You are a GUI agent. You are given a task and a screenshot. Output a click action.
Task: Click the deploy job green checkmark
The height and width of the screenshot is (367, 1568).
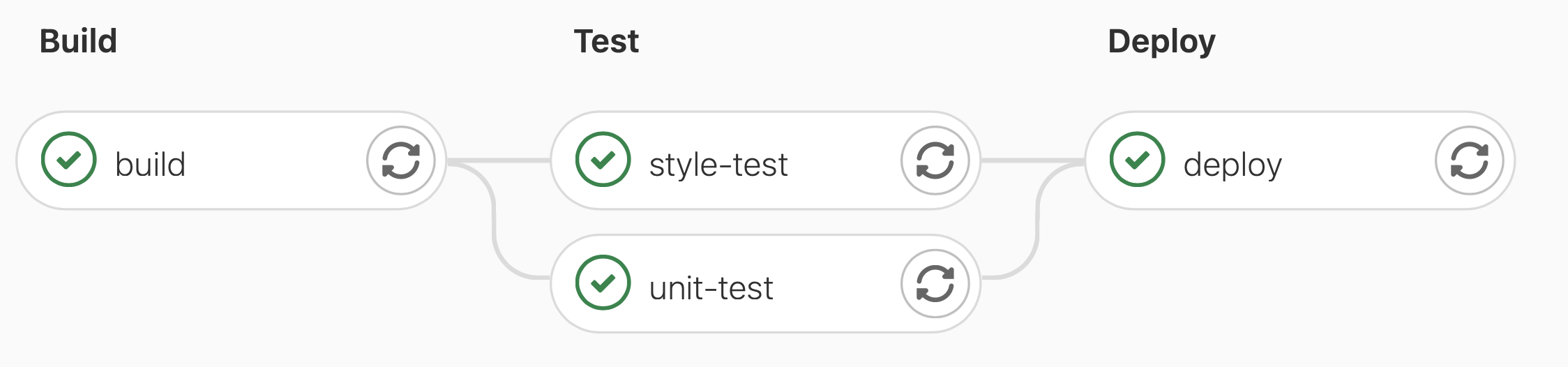pyautogui.click(x=1137, y=160)
